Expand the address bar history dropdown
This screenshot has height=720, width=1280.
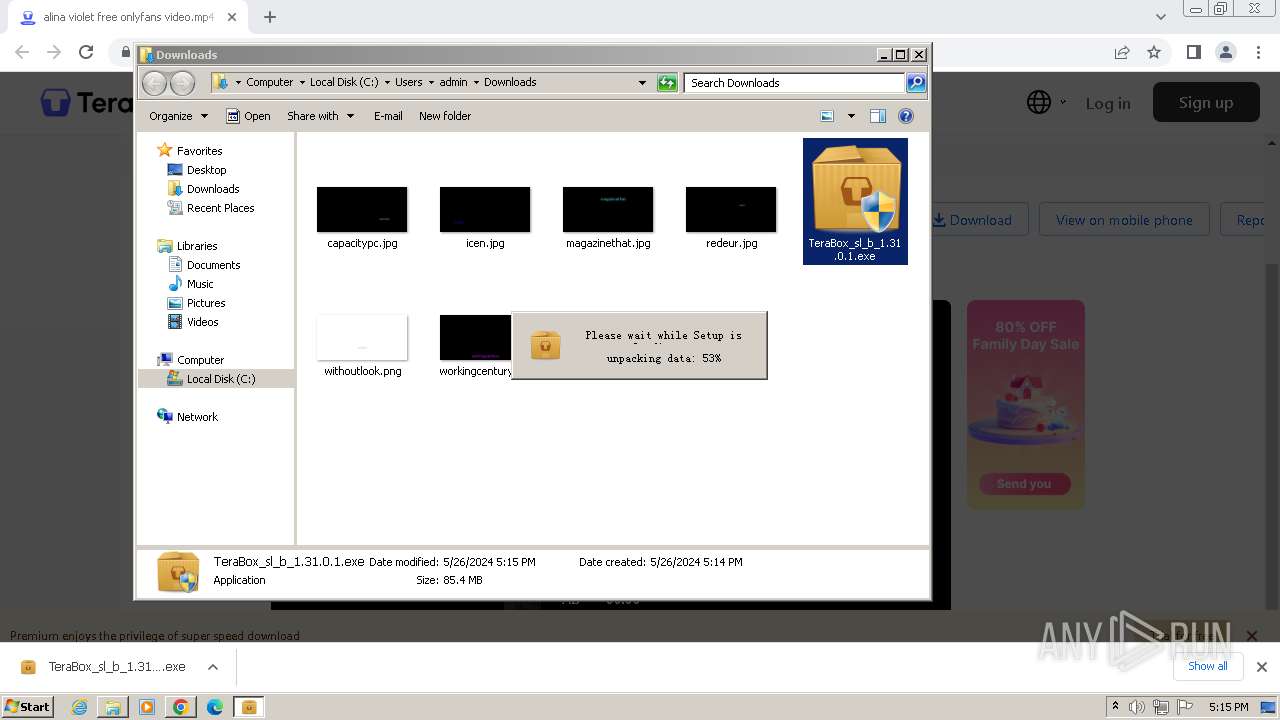coord(642,83)
